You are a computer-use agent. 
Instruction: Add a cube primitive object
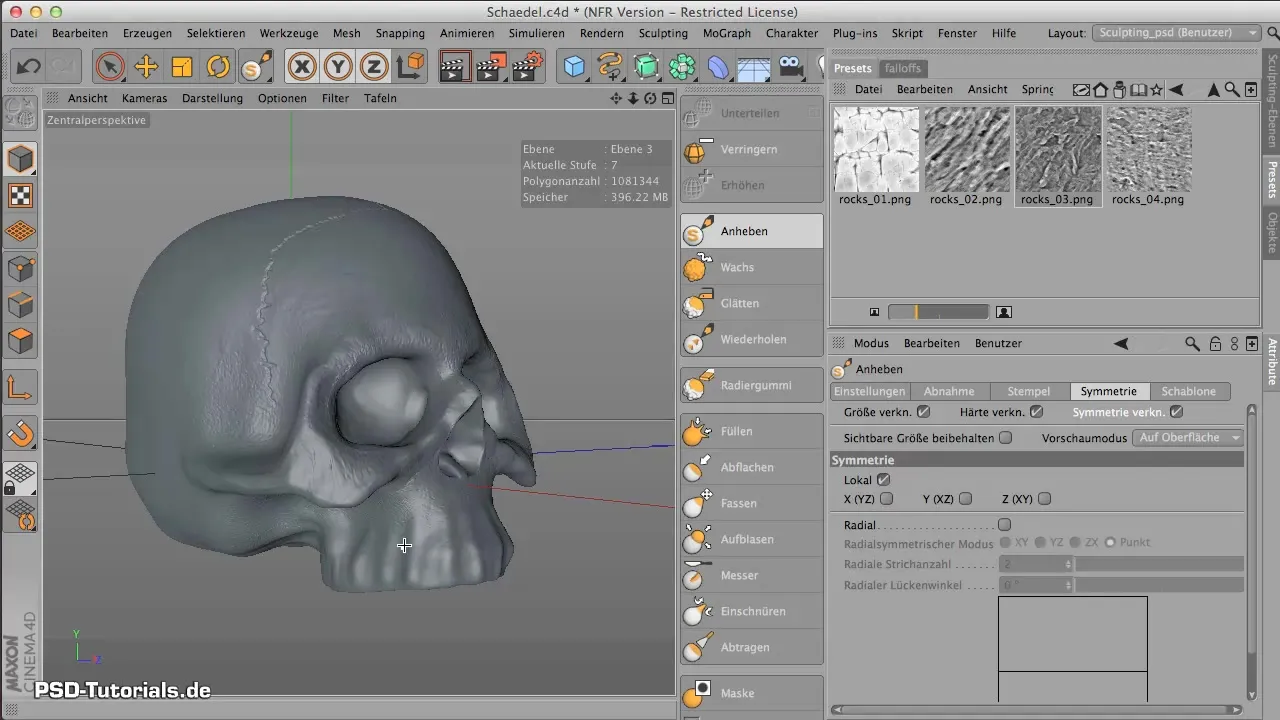574,67
